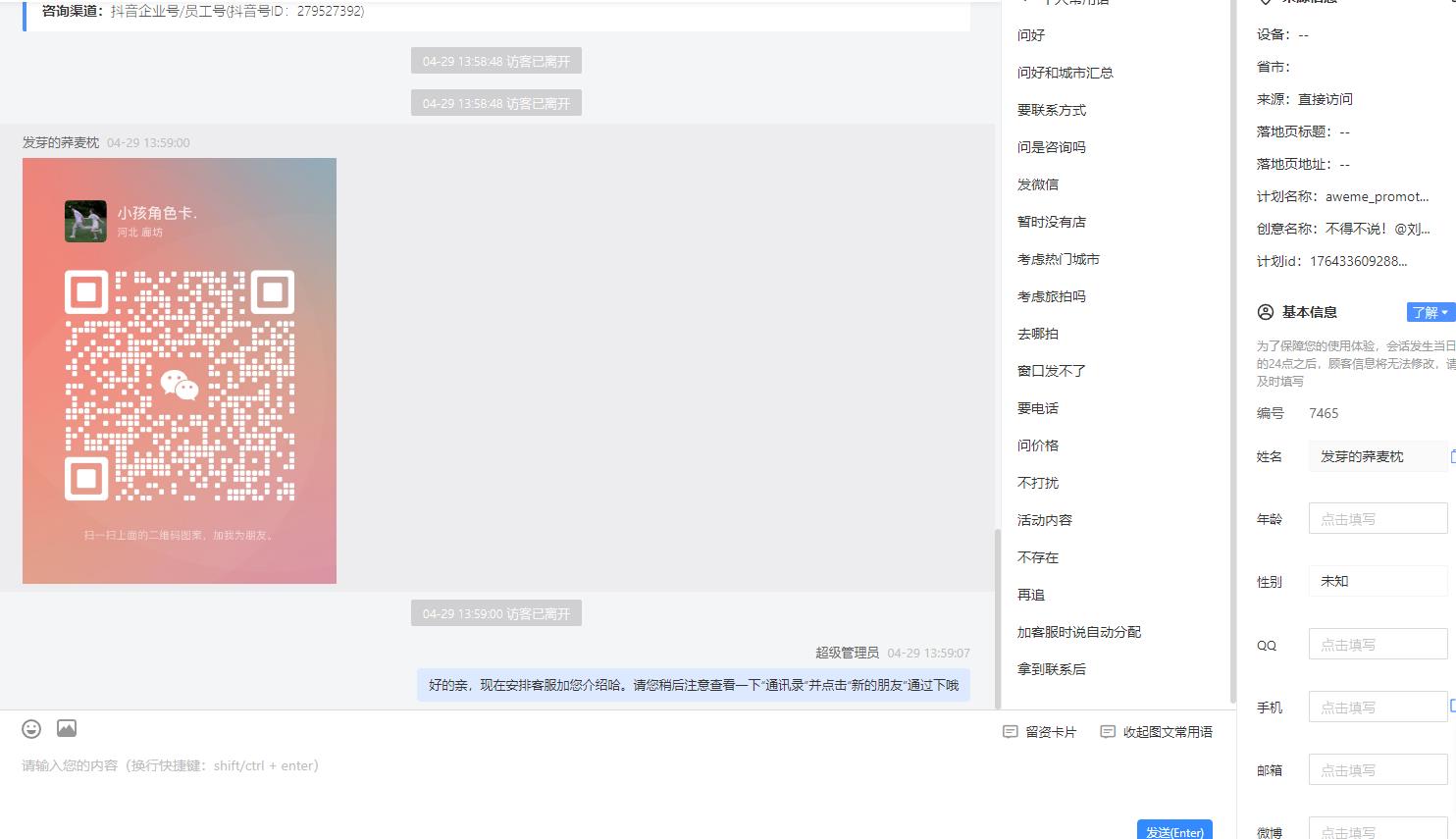Send message with 发送(Enter) button
1456x839 pixels.
pos(1174,830)
